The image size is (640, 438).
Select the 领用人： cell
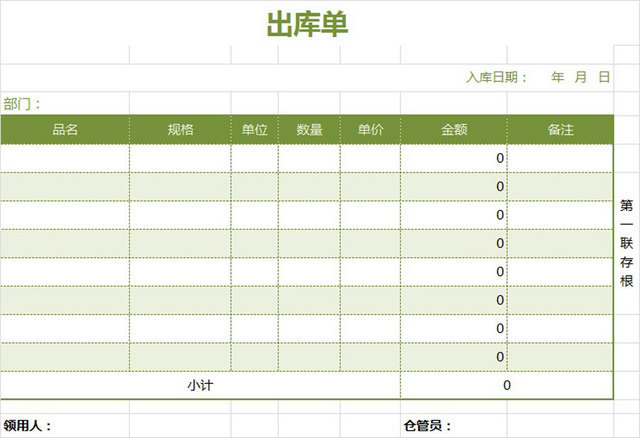(x=65, y=426)
